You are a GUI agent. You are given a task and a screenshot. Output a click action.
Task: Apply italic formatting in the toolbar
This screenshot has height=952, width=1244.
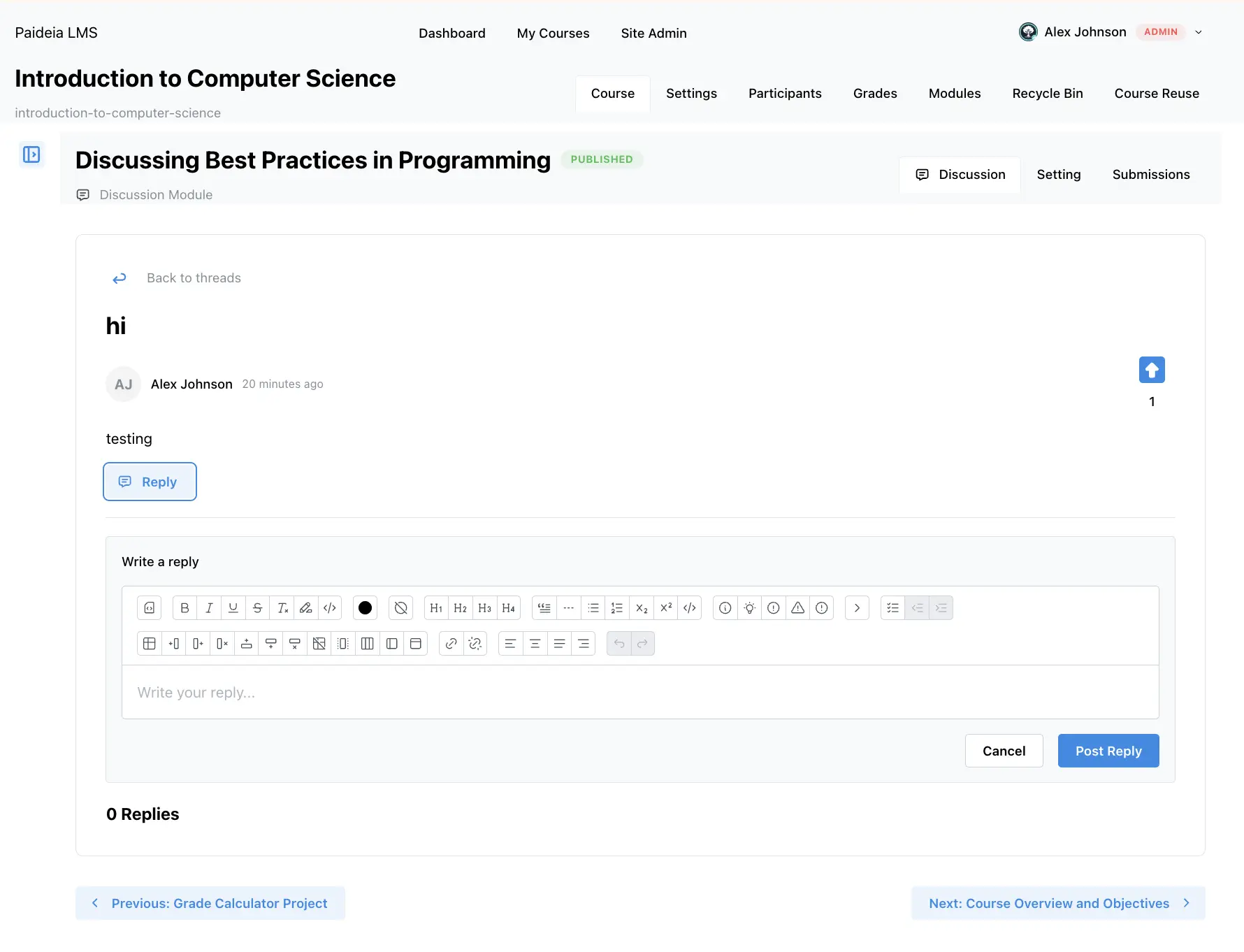(209, 607)
